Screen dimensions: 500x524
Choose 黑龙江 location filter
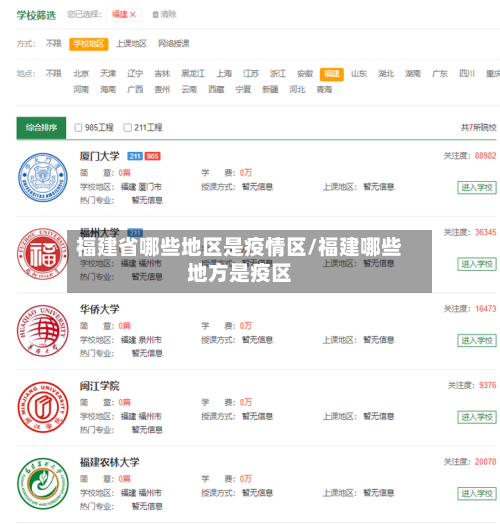pyautogui.click(x=193, y=74)
